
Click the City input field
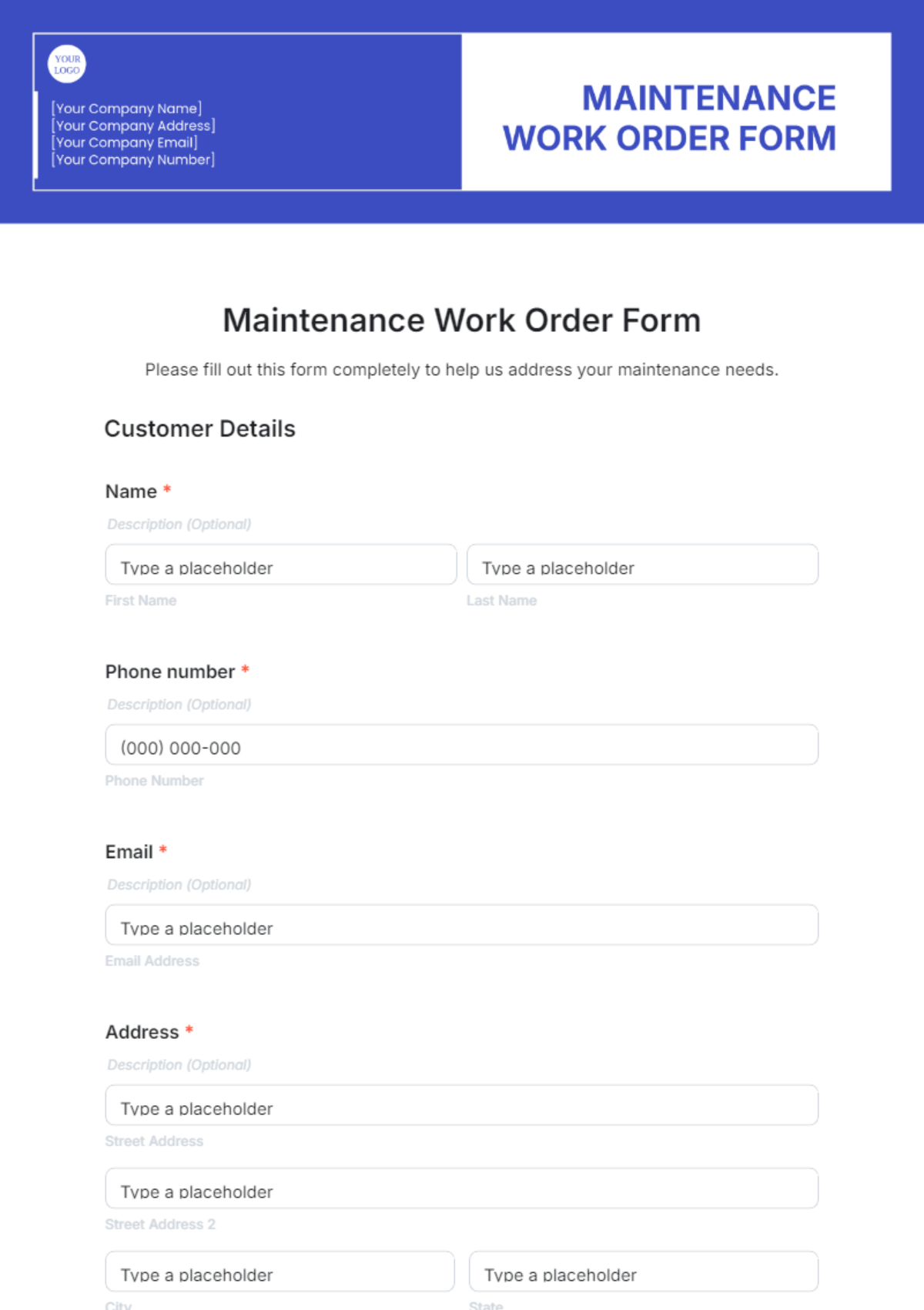click(280, 1271)
